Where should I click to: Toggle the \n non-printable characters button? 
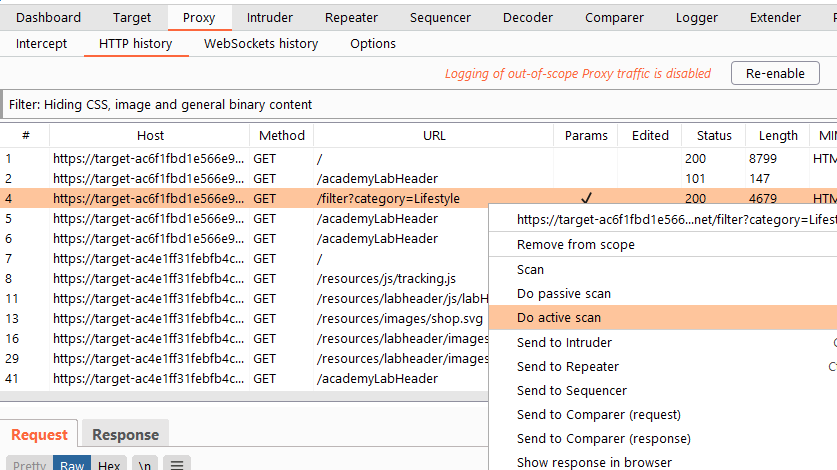[x=145, y=464]
